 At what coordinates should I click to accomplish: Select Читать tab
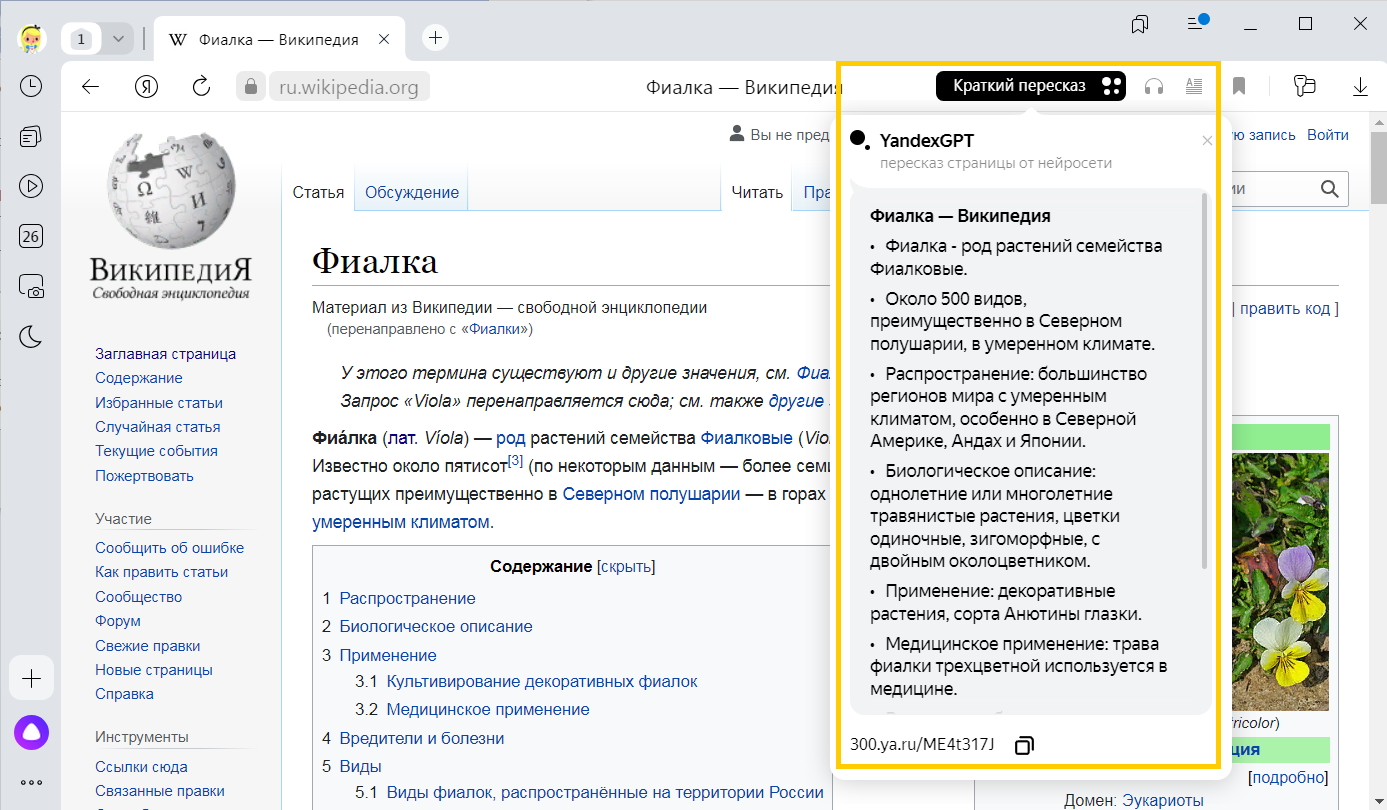click(756, 192)
